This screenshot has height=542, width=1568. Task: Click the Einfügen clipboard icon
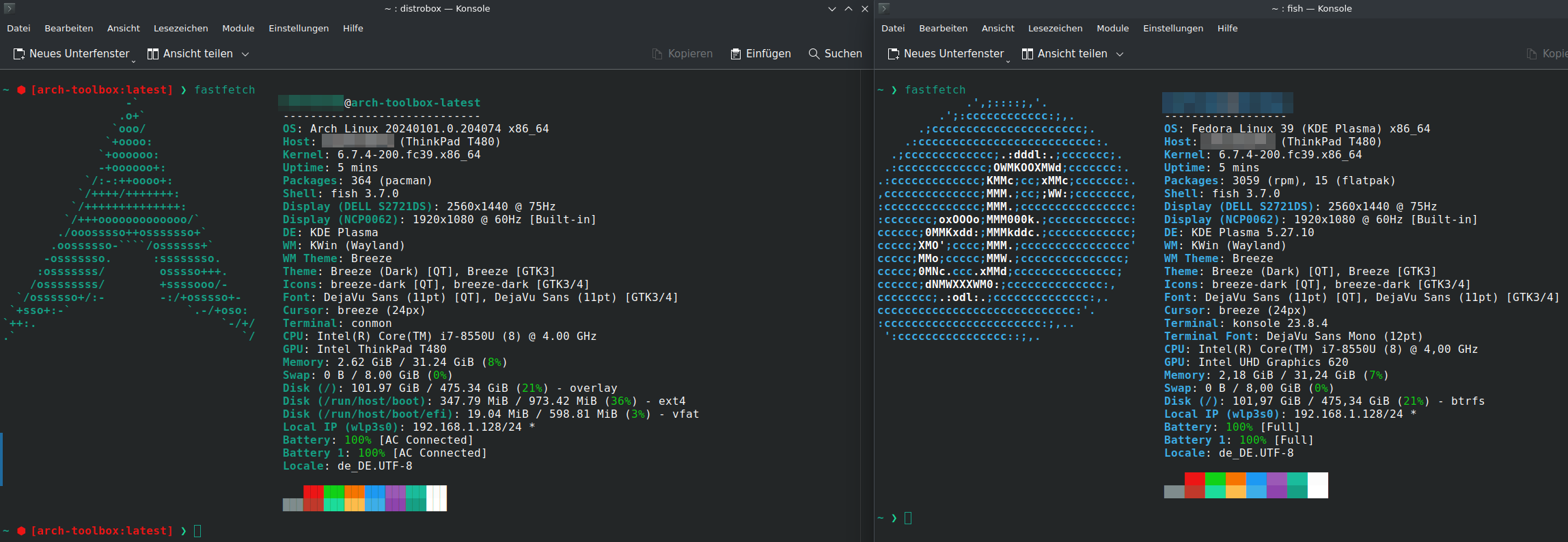[x=736, y=54]
